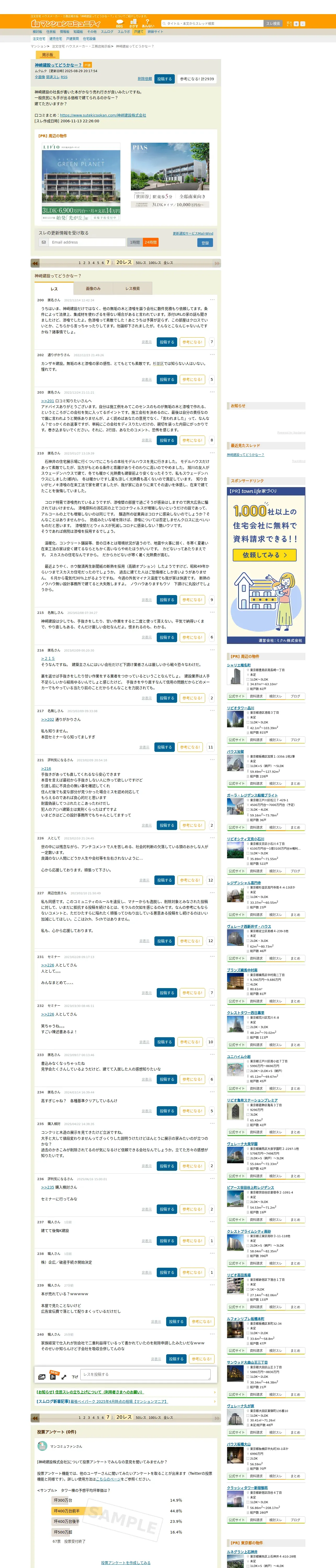Screen dimensions: 336x1568
Task: Click the マンコミュファンさん avatar icon
Action: click(x=42, y=1446)
